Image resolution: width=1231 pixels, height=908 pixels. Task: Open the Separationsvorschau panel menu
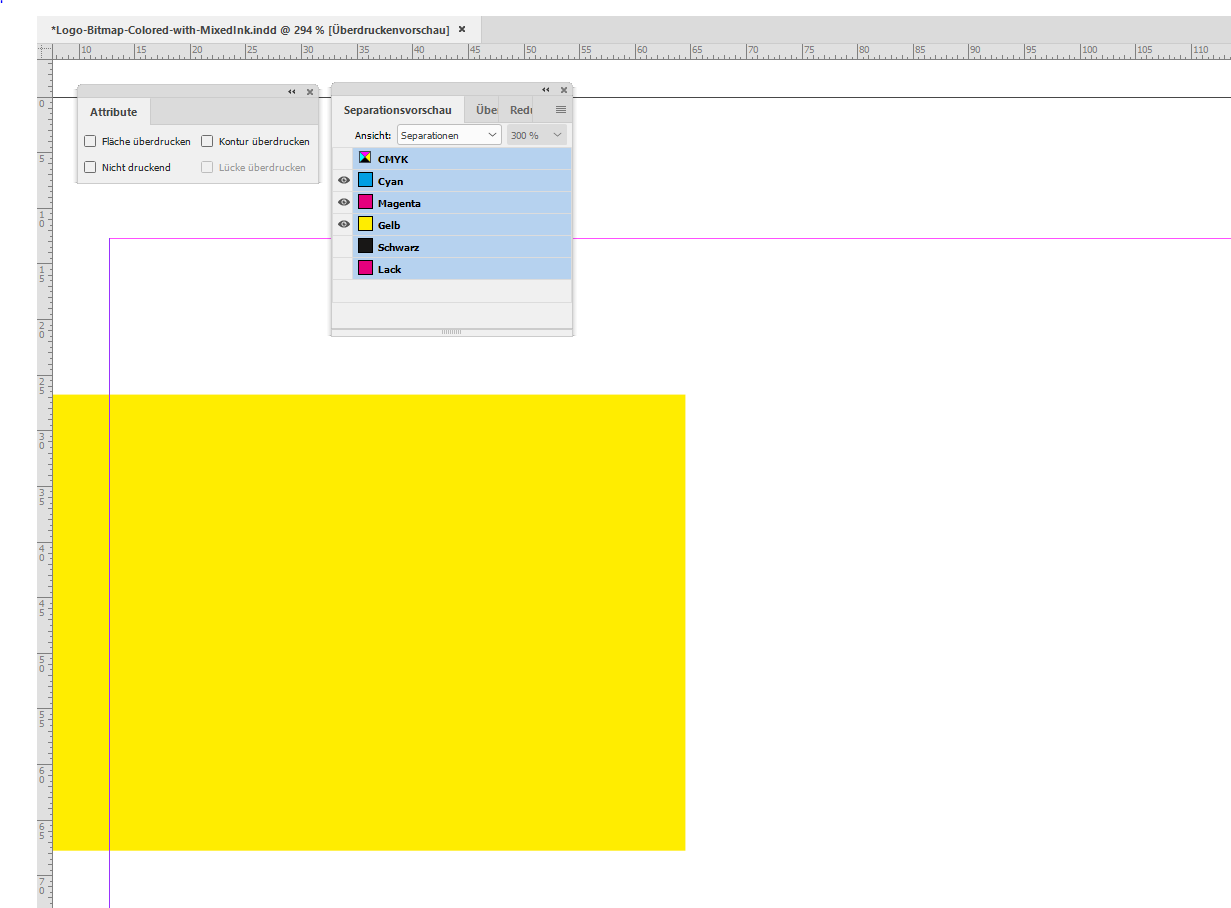coord(561,110)
